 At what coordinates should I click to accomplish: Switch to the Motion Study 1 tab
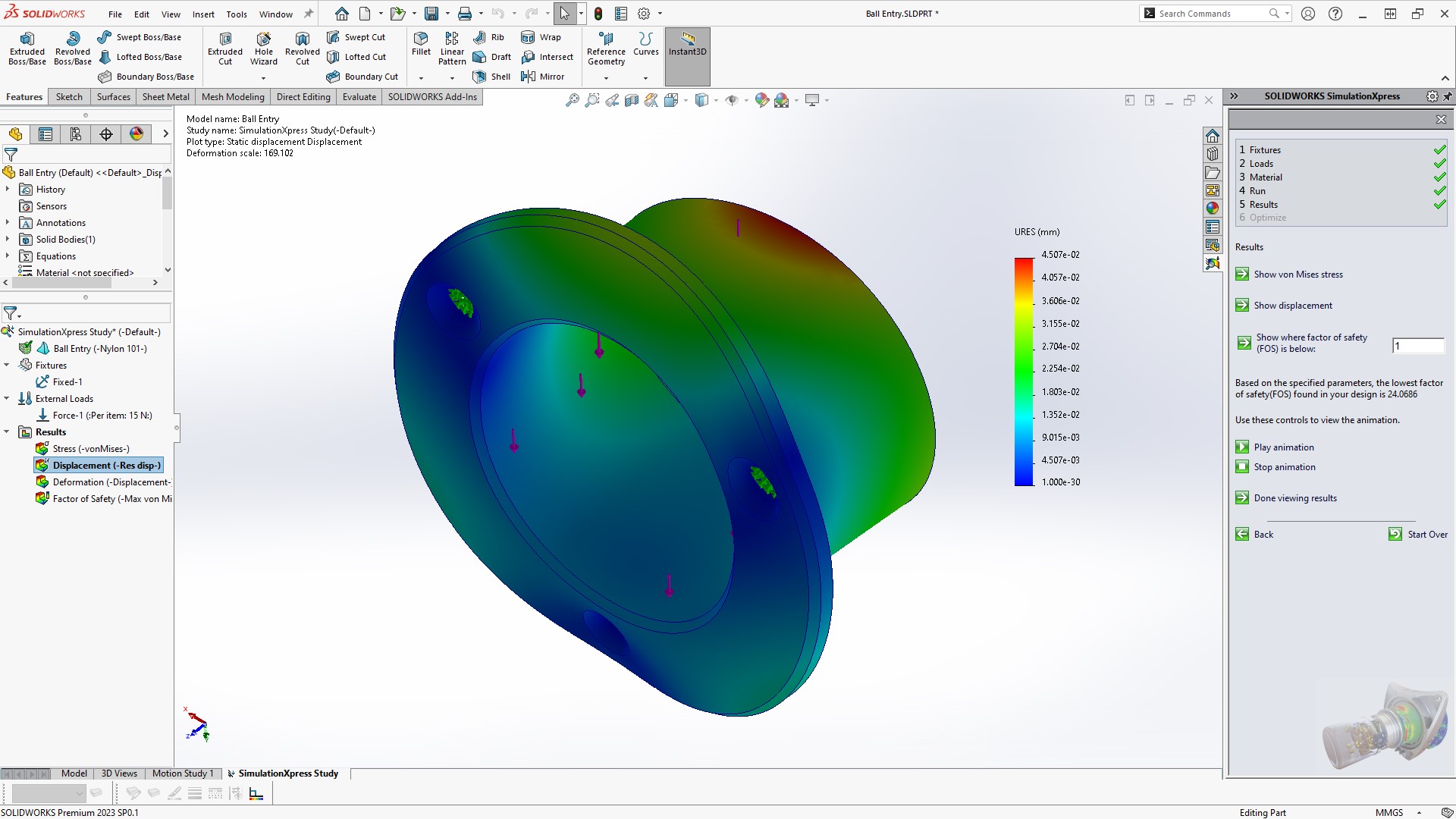pyautogui.click(x=182, y=773)
